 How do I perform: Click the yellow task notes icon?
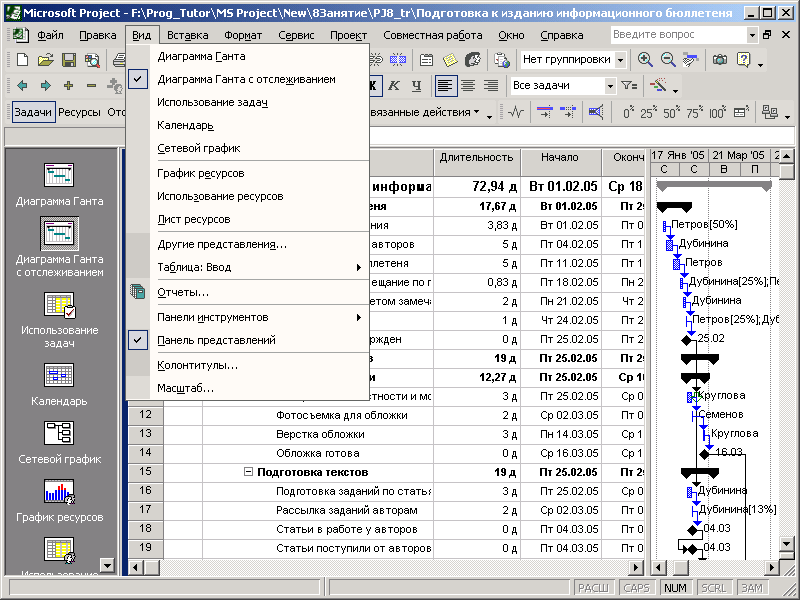[450, 60]
